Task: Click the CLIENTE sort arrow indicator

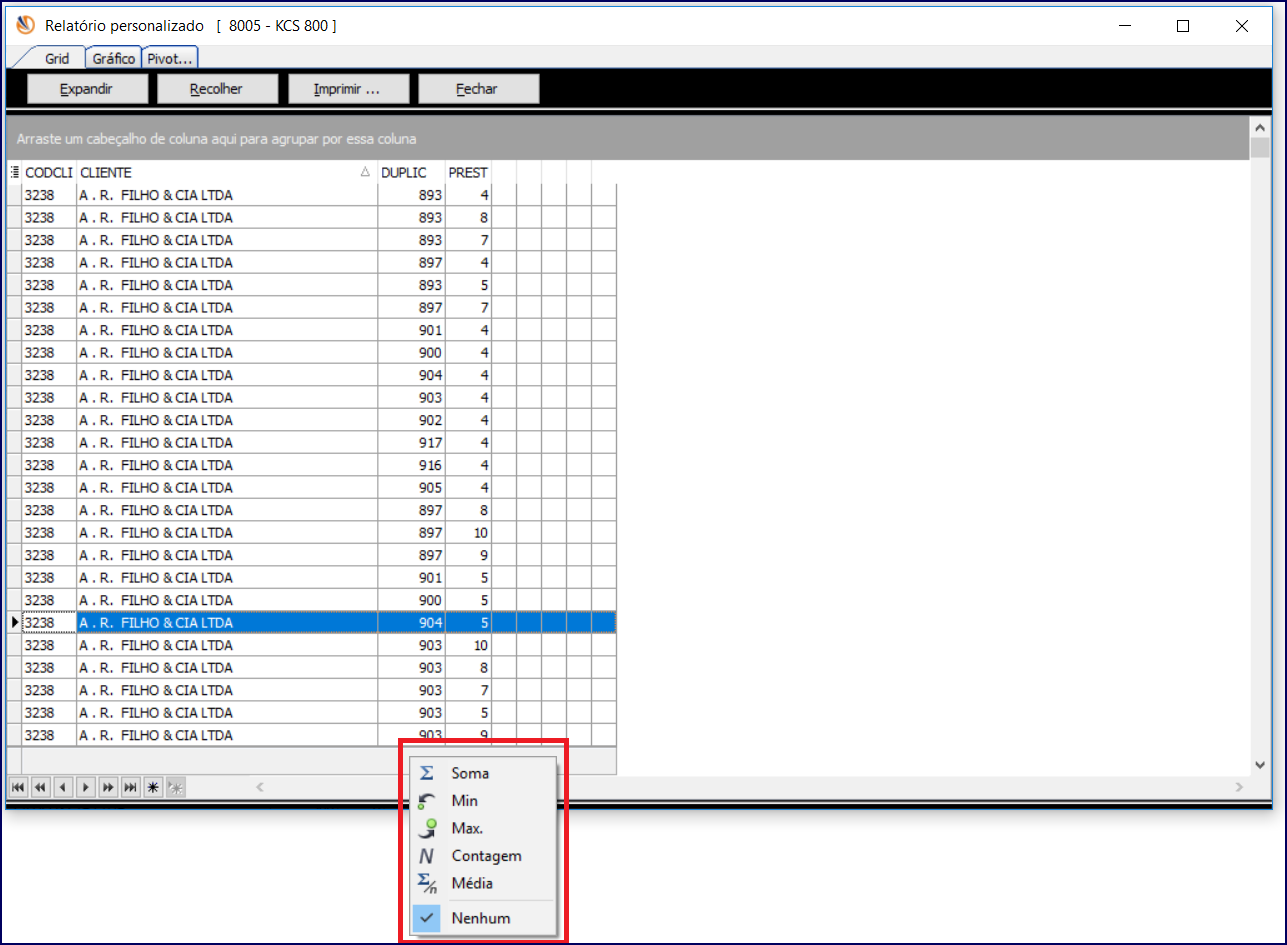Action: (366, 173)
